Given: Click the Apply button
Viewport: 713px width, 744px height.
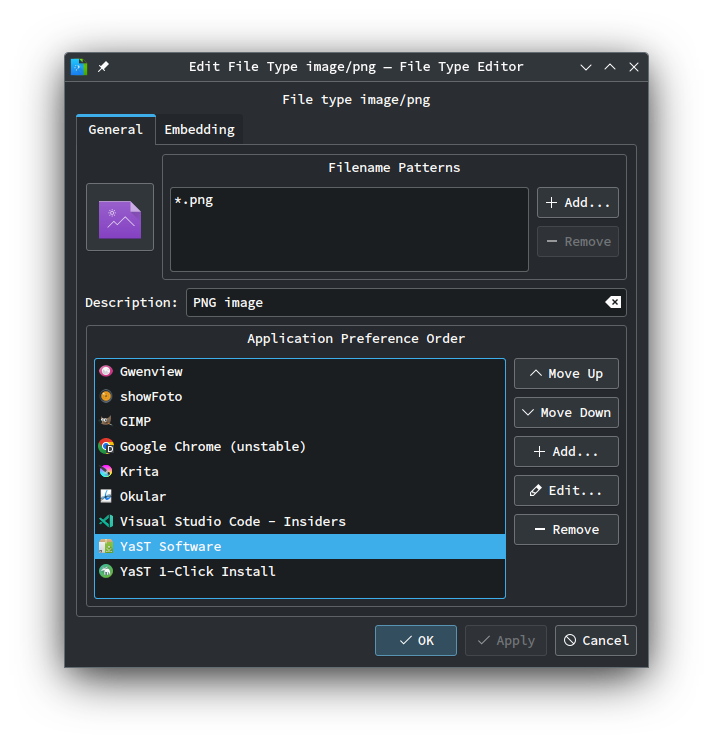Looking at the screenshot, I should [x=506, y=641].
